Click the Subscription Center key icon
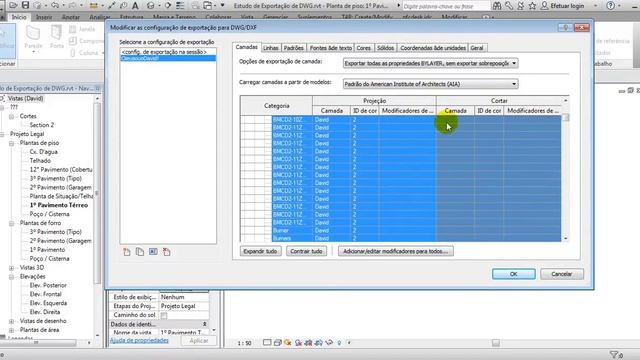Screen dimensions: 640x360 509,6
